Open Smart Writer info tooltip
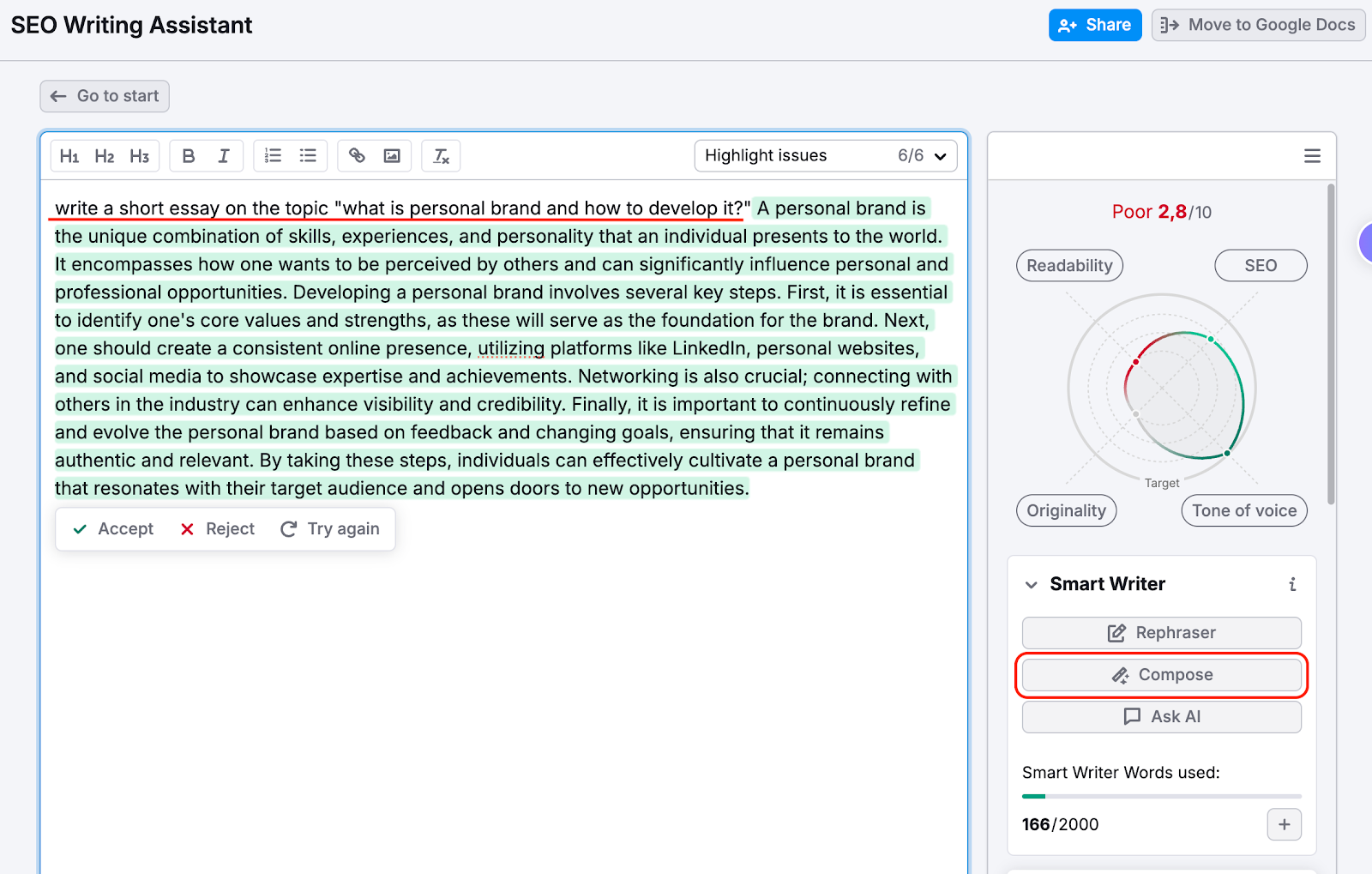 point(1292,584)
